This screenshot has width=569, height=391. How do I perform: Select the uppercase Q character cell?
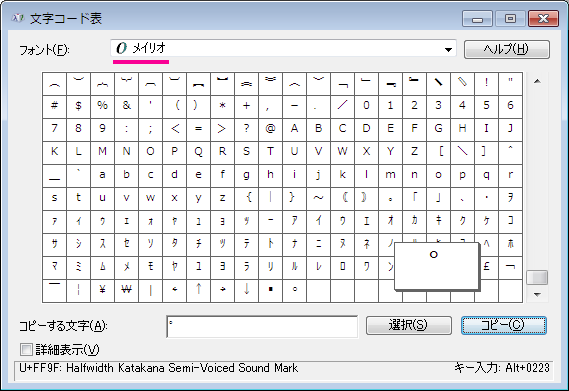[x=198, y=152]
